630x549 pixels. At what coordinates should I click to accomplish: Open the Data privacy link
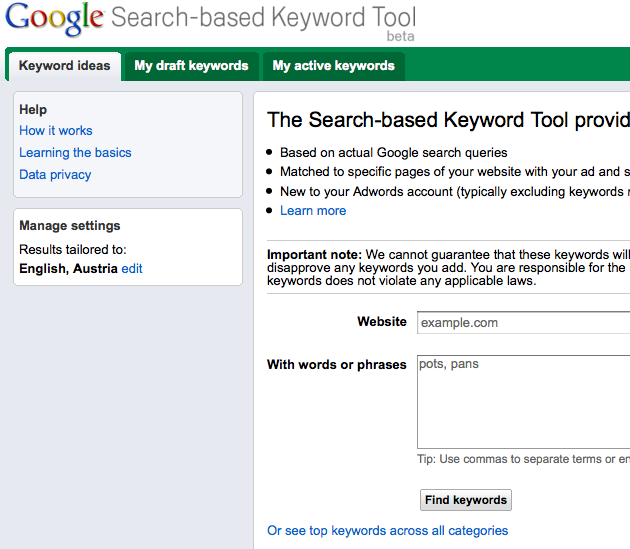coord(55,175)
